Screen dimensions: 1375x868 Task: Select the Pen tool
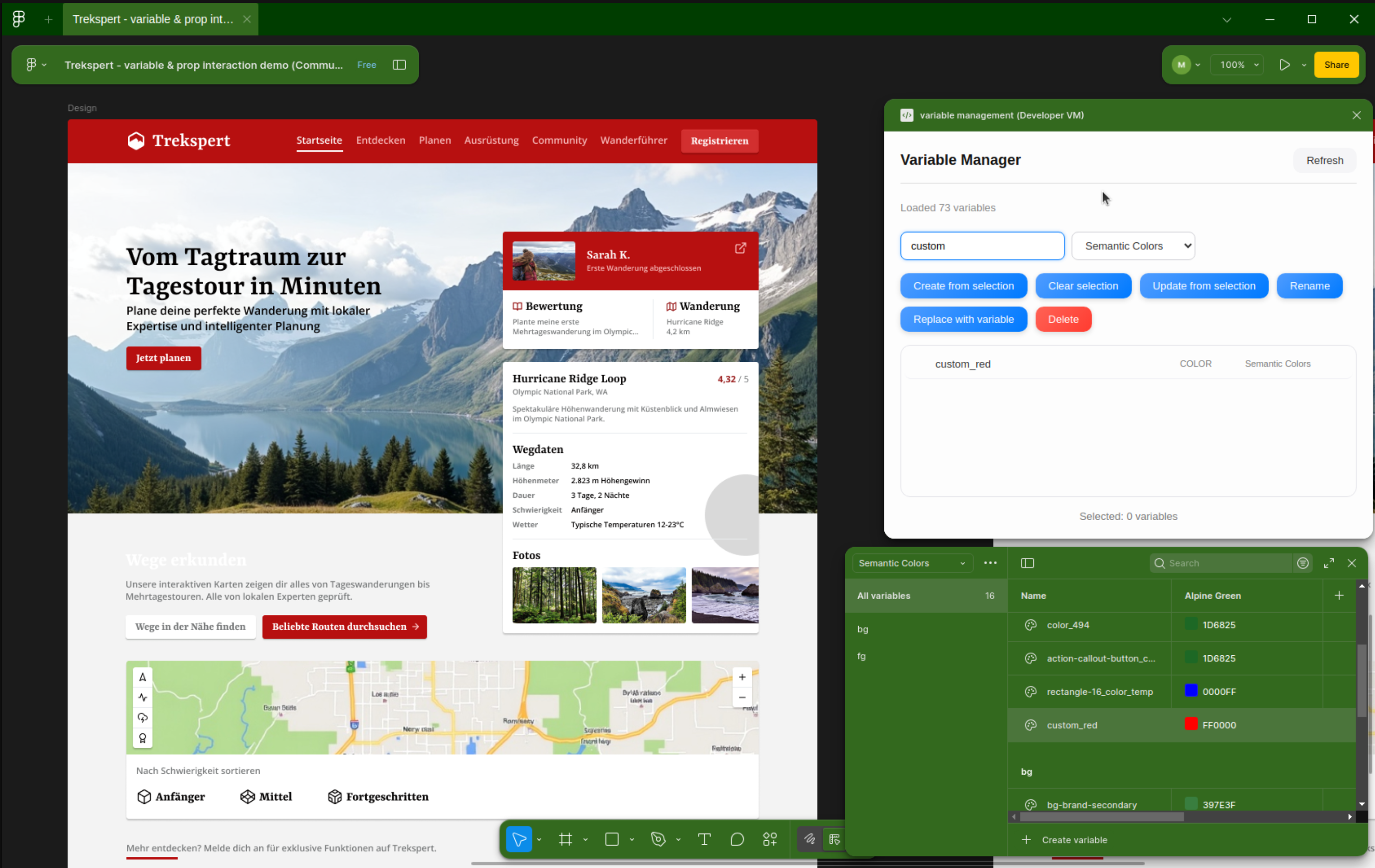tap(658, 839)
